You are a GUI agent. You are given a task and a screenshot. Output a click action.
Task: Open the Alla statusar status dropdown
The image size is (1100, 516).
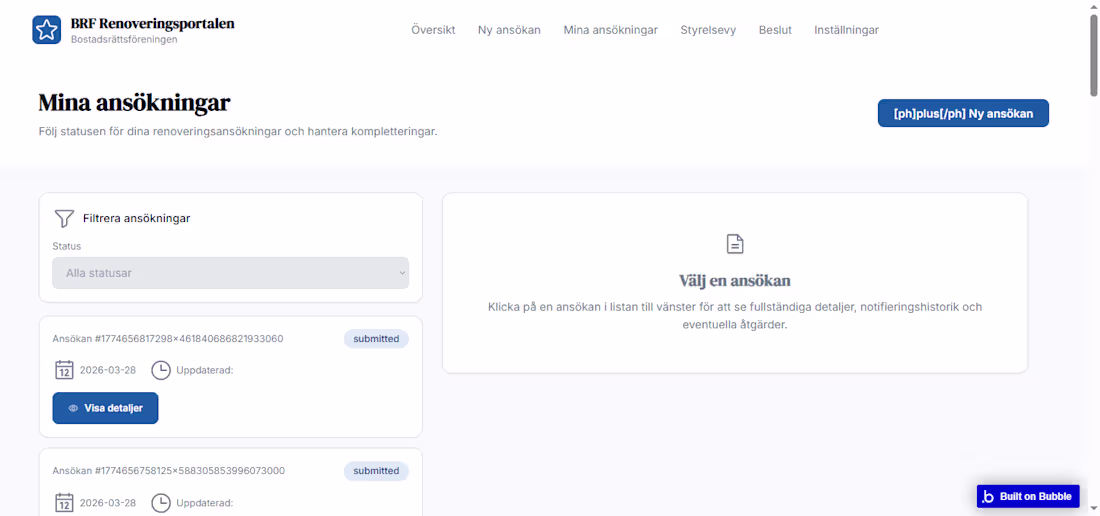point(231,273)
